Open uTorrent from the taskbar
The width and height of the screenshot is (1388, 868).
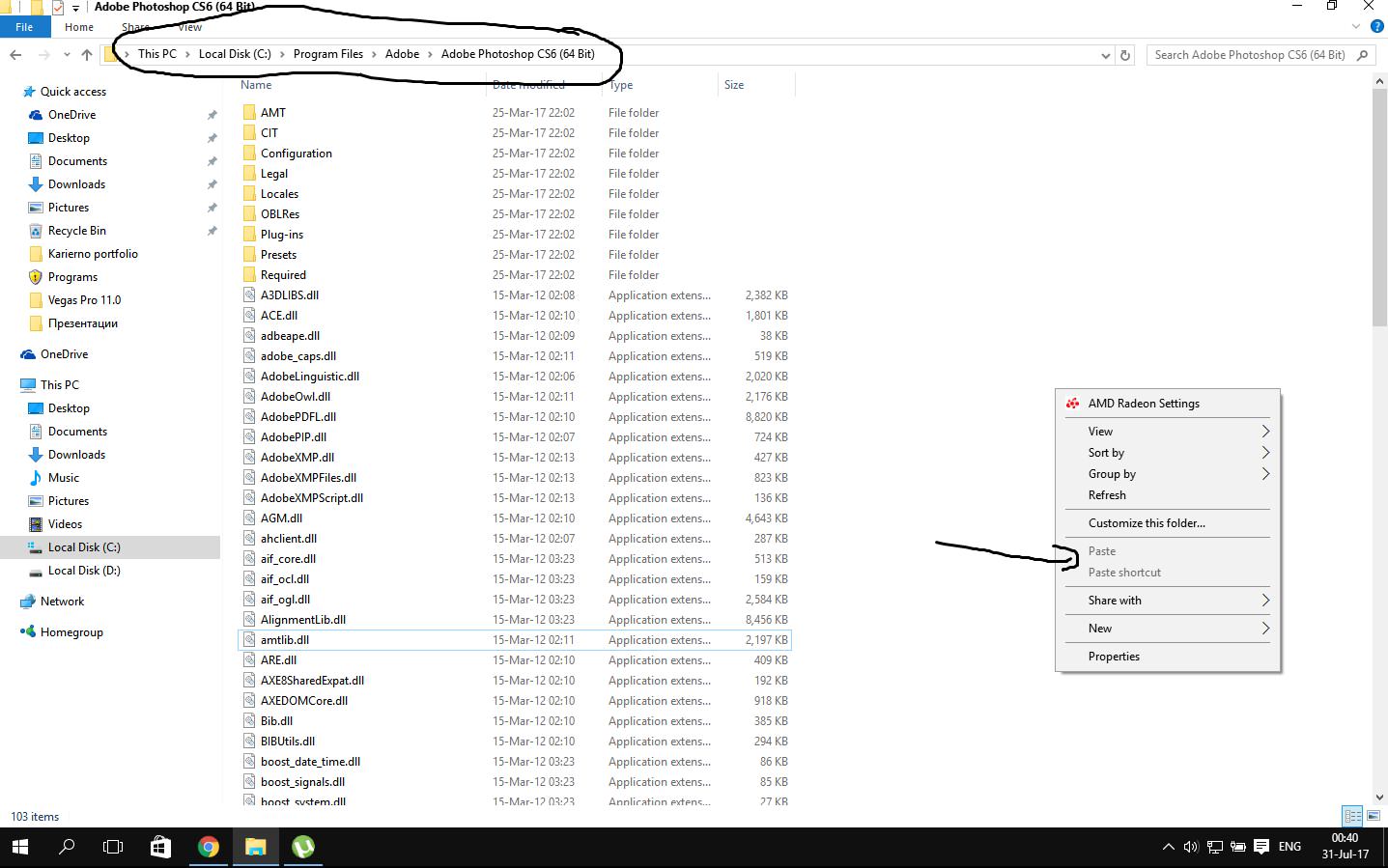(x=302, y=847)
